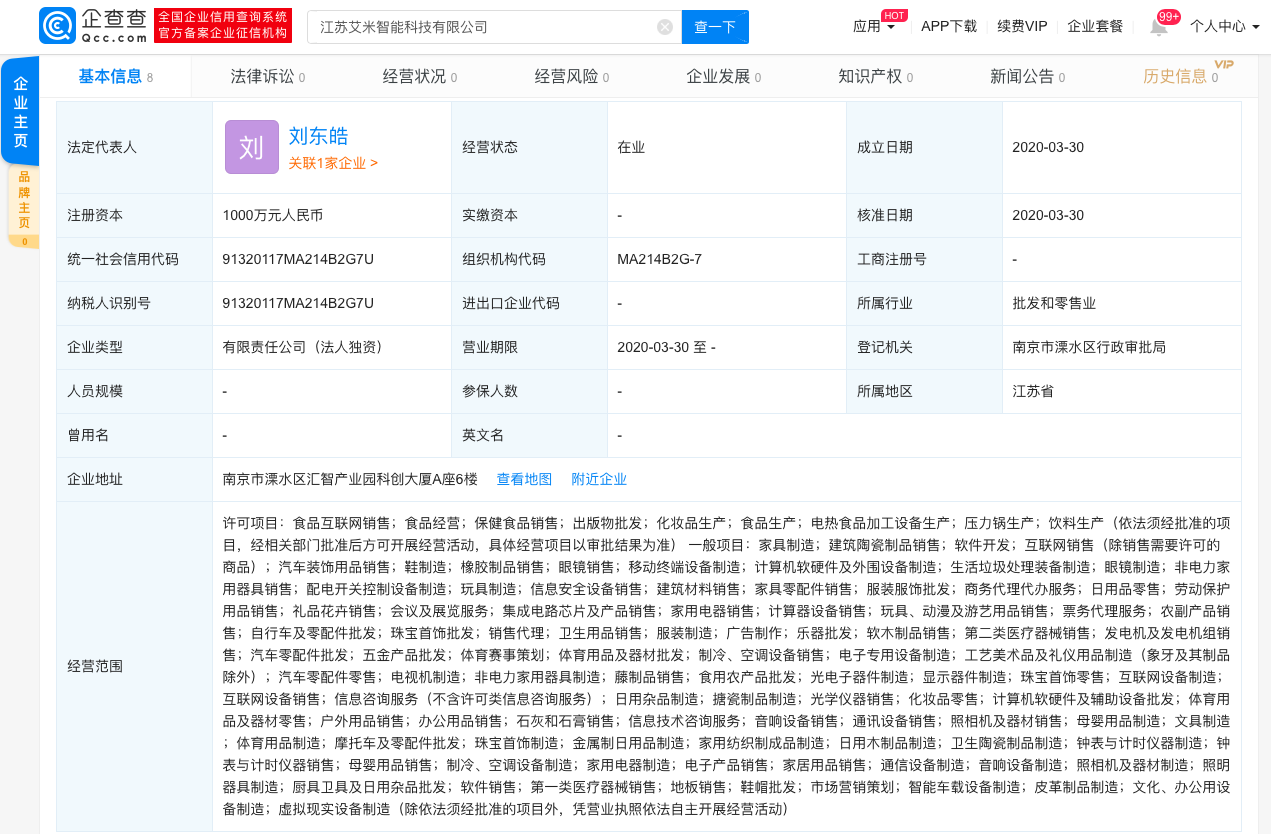Clear search box using the X icon
1271x834 pixels.
[x=665, y=27]
